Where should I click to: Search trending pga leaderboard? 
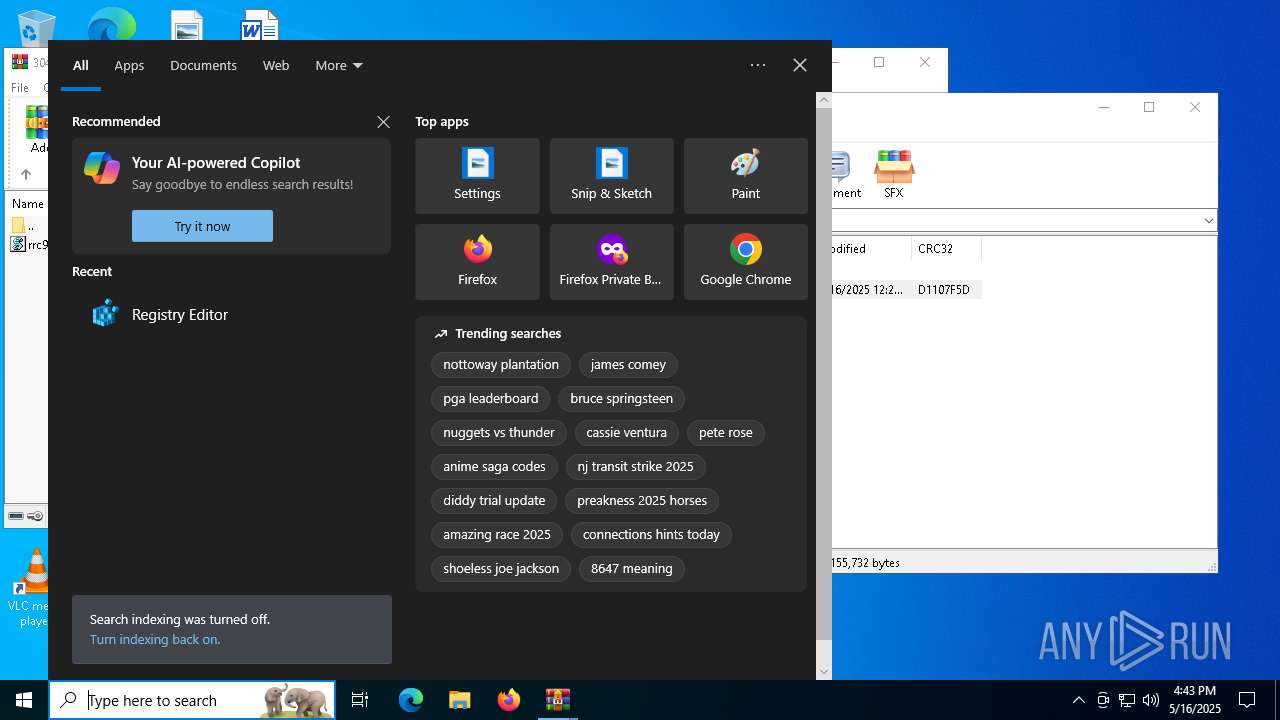(x=491, y=399)
